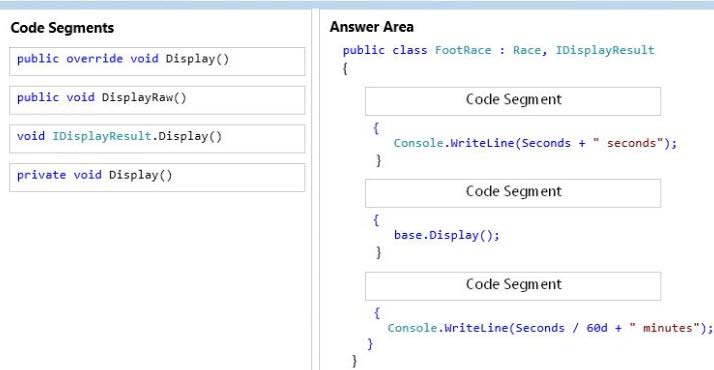Select 'private void Display()' code segment
The height and width of the screenshot is (370, 714).
coord(157,177)
